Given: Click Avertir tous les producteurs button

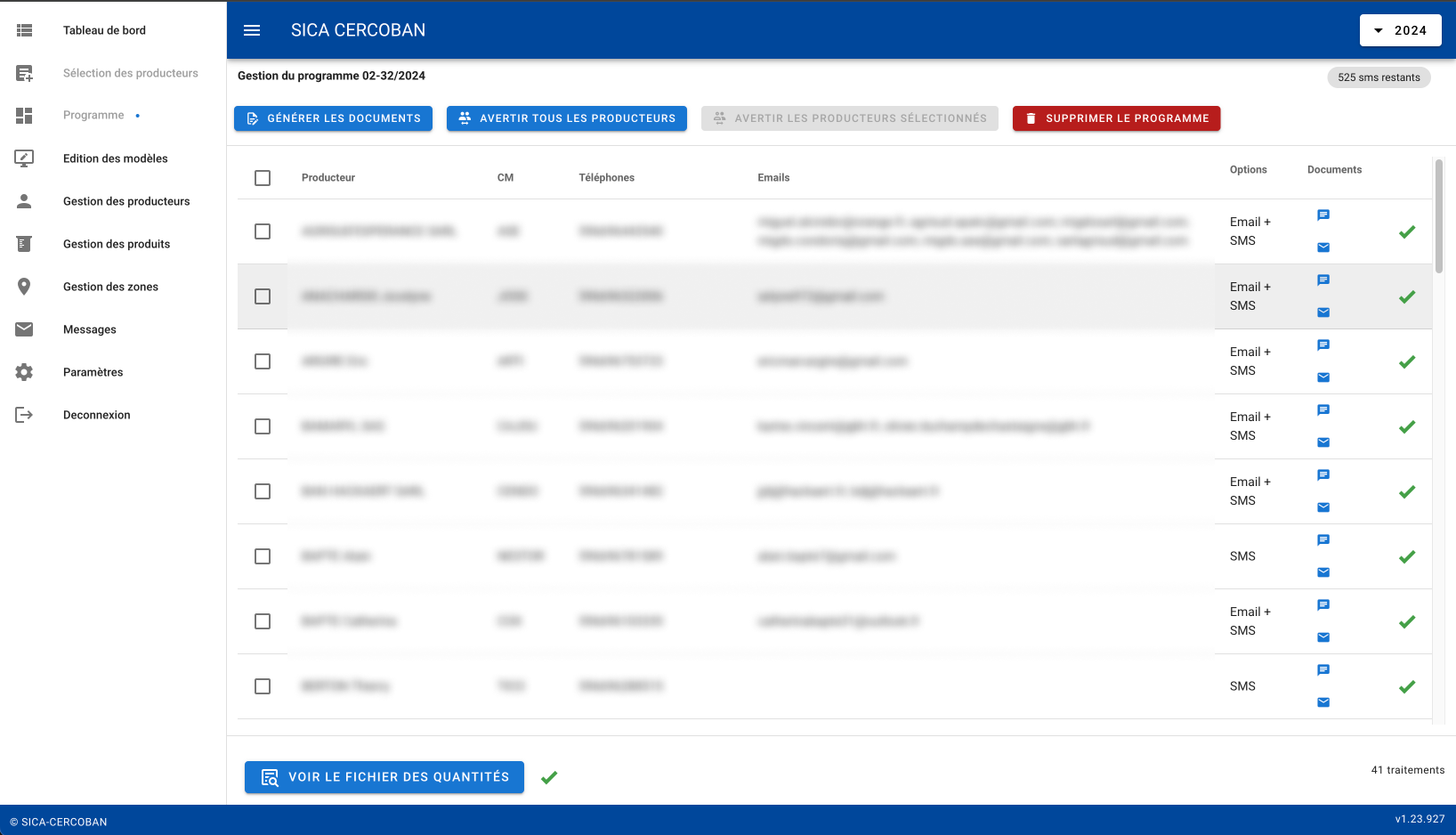Looking at the screenshot, I should pos(567,118).
